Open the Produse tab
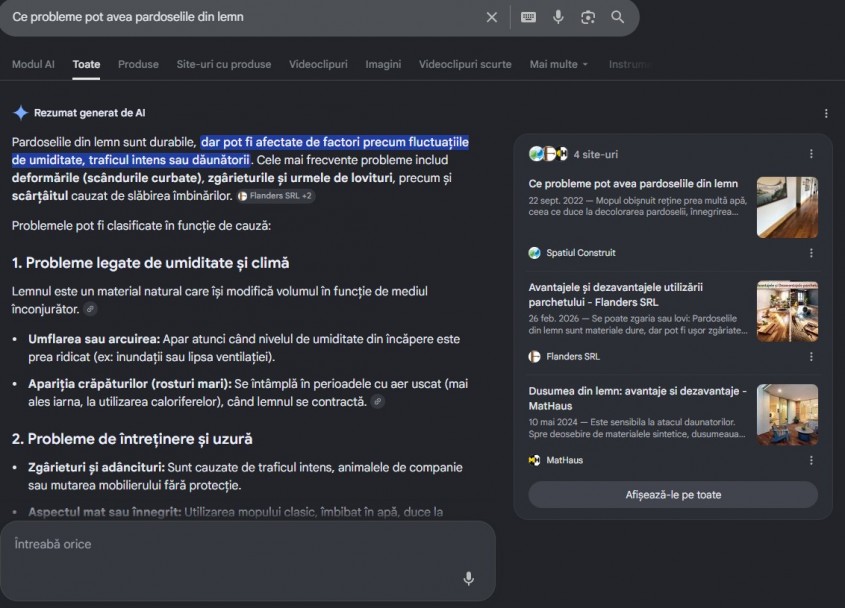The height and width of the screenshot is (608, 845). point(138,64)
